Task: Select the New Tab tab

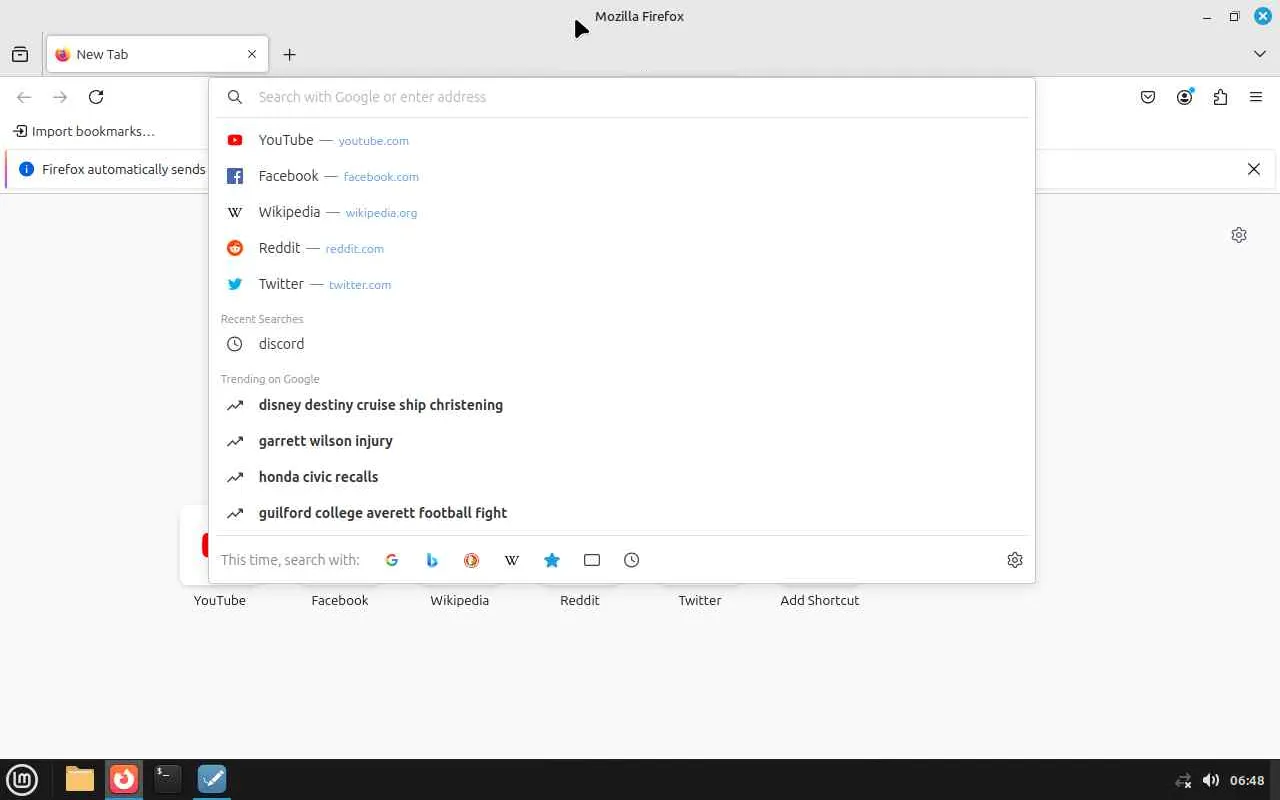Action: [157, 54]
